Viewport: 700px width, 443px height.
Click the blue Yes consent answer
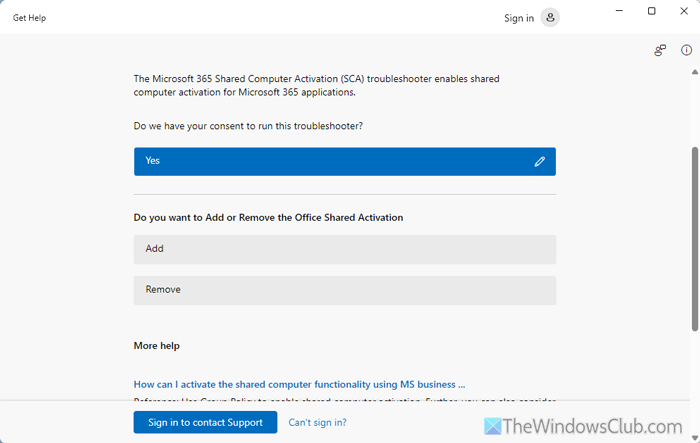(x=330, y=161)
